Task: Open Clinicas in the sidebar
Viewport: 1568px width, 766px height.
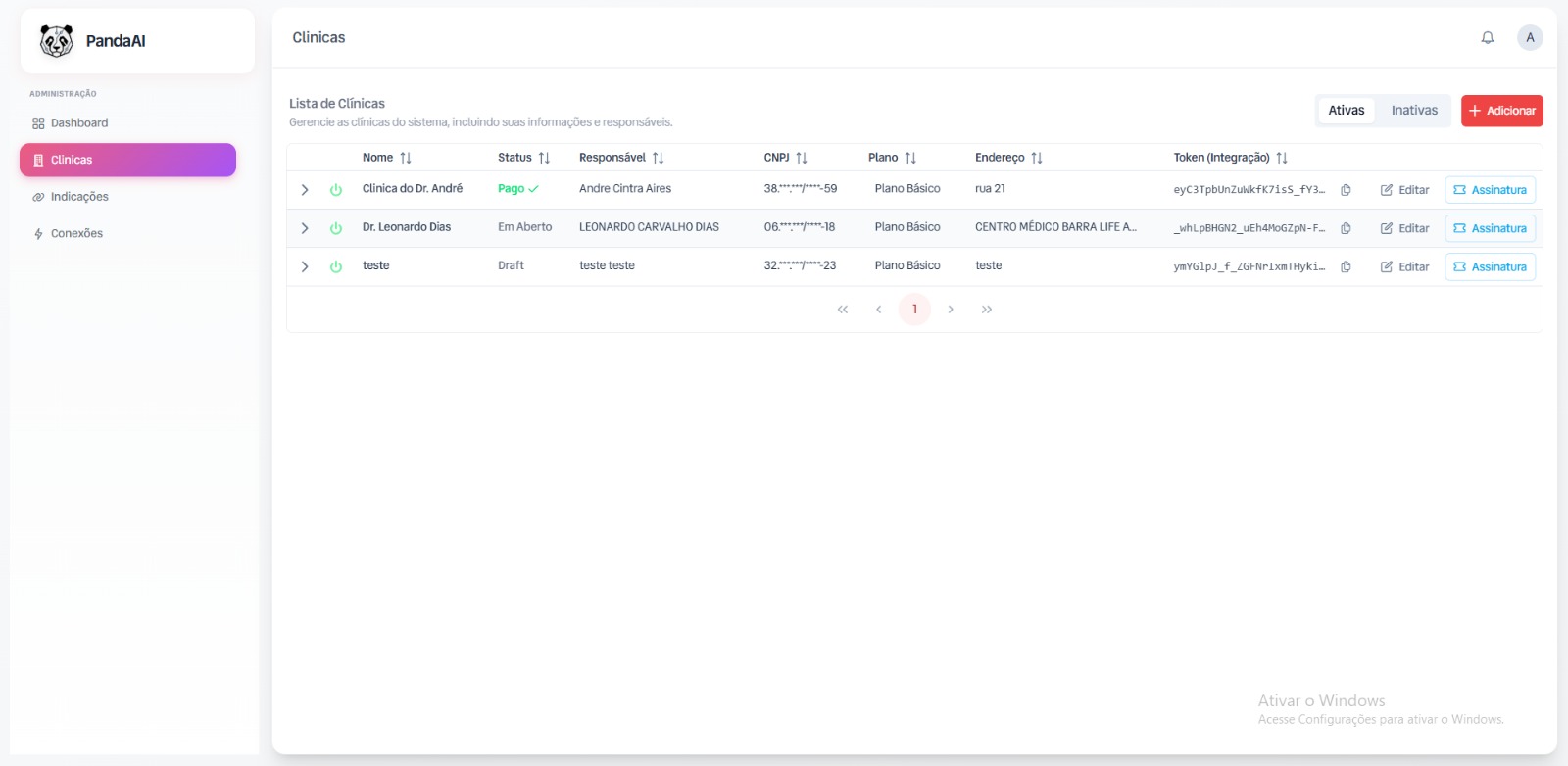Action: (x=127, y=160)
